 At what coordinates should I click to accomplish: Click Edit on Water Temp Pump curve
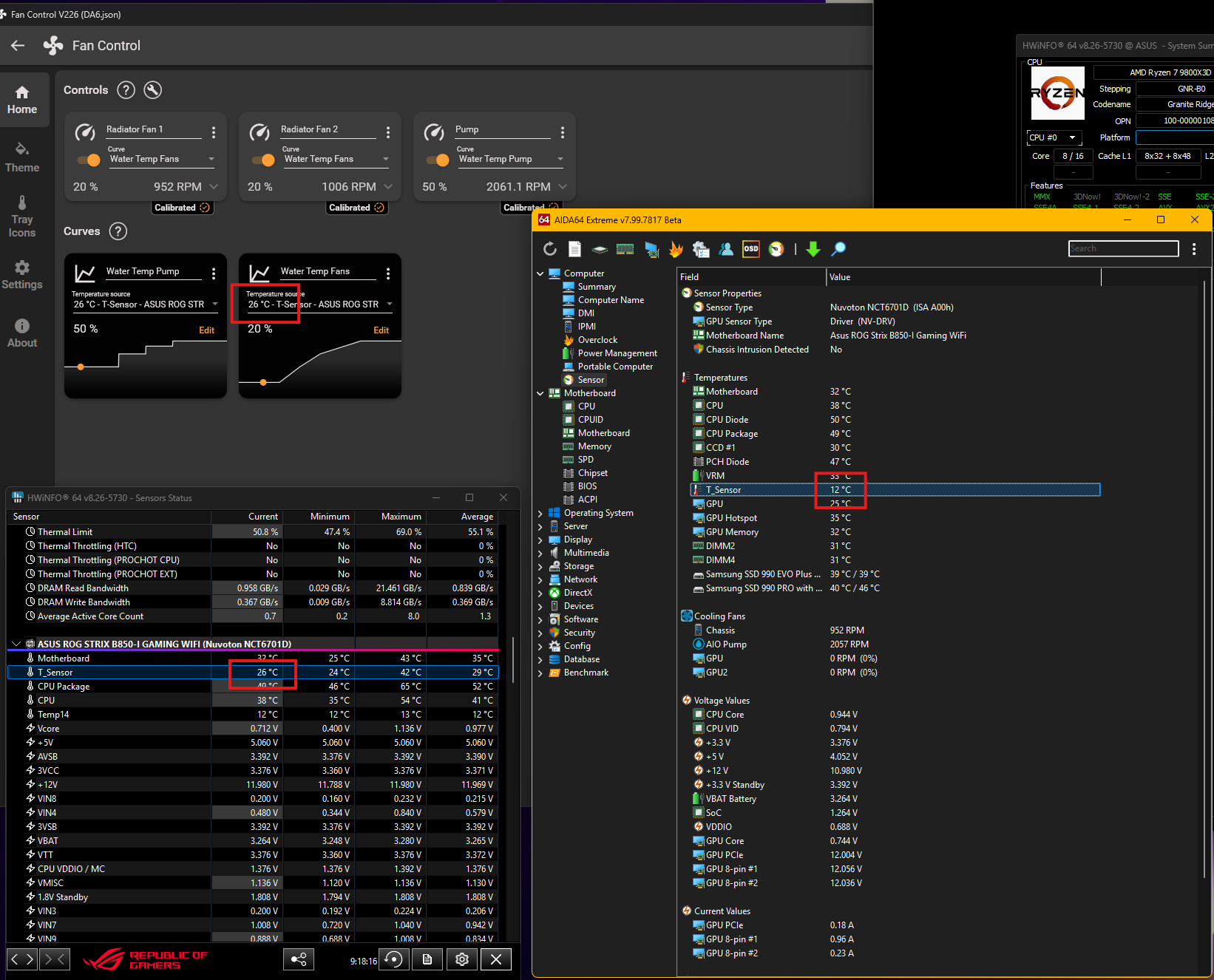coord(206,330)
